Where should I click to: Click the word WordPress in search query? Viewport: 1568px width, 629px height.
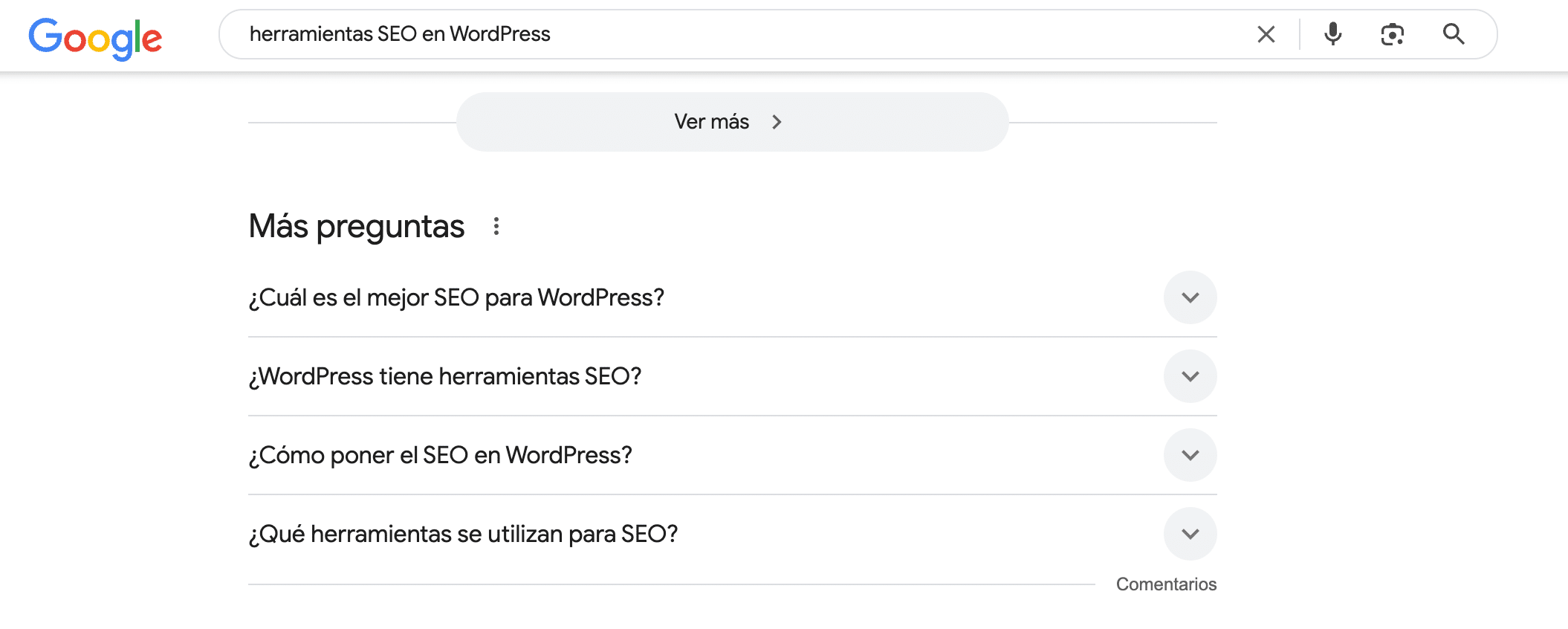pos(499,34)
